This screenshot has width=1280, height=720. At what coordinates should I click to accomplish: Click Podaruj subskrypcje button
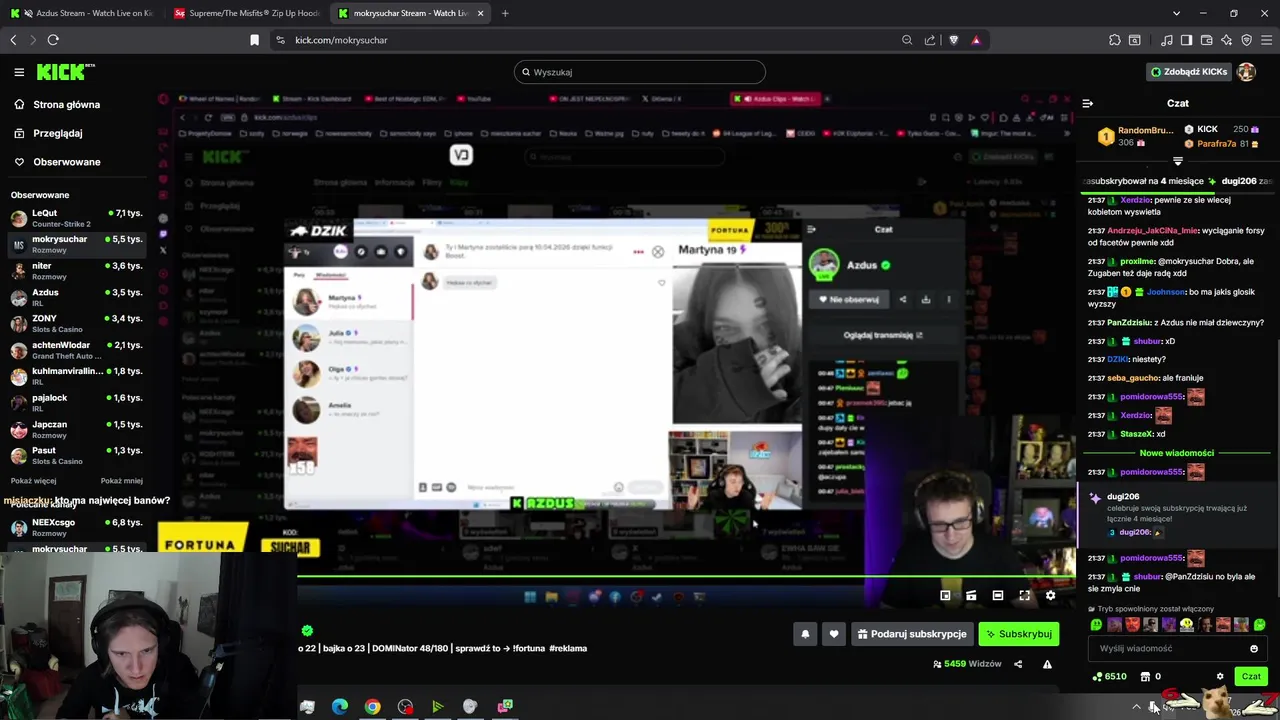(912, 634)
